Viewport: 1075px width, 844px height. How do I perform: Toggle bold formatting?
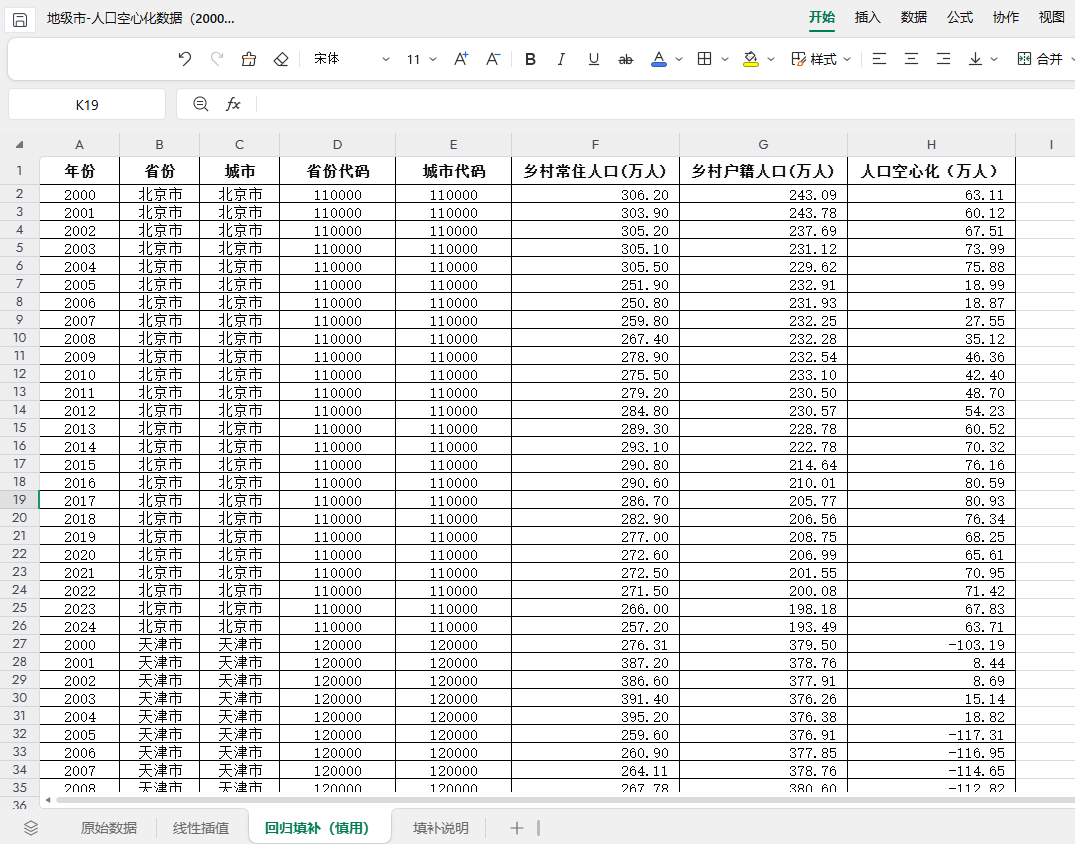[x=530, y=59]
